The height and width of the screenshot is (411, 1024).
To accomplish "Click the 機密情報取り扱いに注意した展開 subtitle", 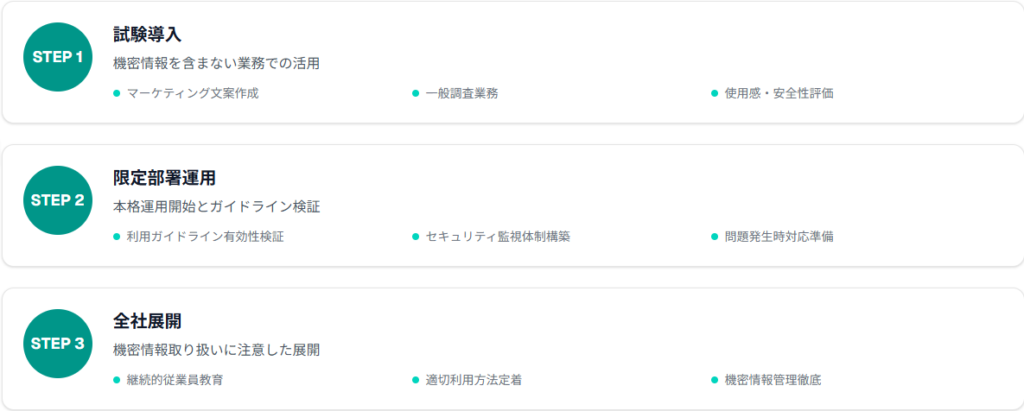I will (x=216, y=351).
